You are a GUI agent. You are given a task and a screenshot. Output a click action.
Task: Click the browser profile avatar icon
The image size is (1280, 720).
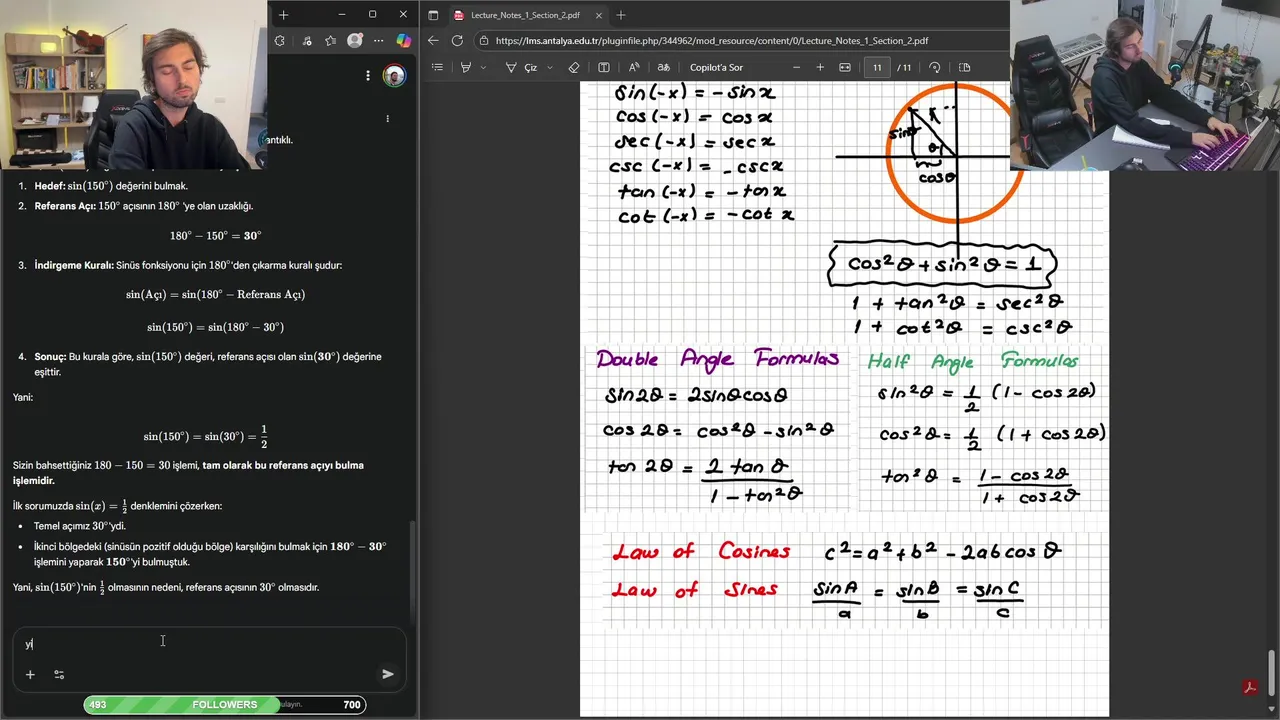click(x=355, y=41)
